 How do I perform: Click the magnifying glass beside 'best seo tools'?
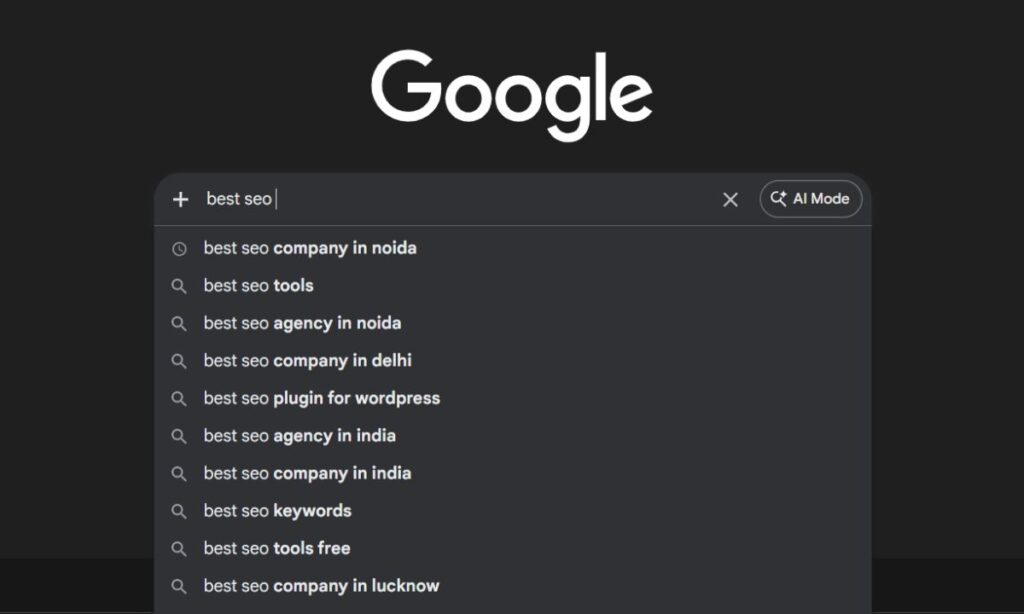coord(180,285)
